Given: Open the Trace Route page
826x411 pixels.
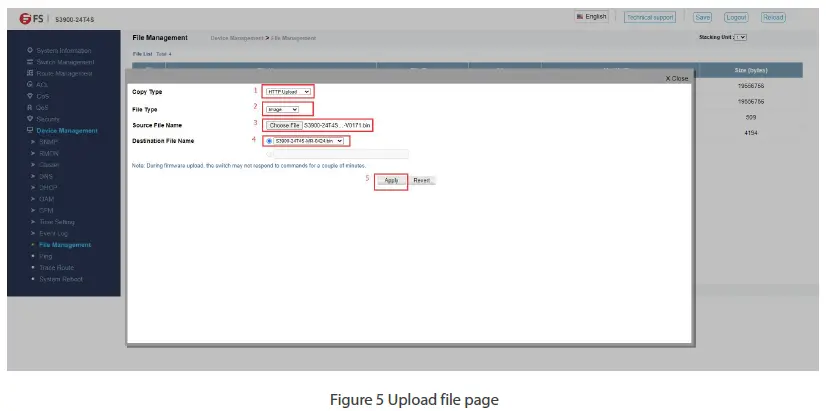Looking at the screenshot, I should pos(56,268).
